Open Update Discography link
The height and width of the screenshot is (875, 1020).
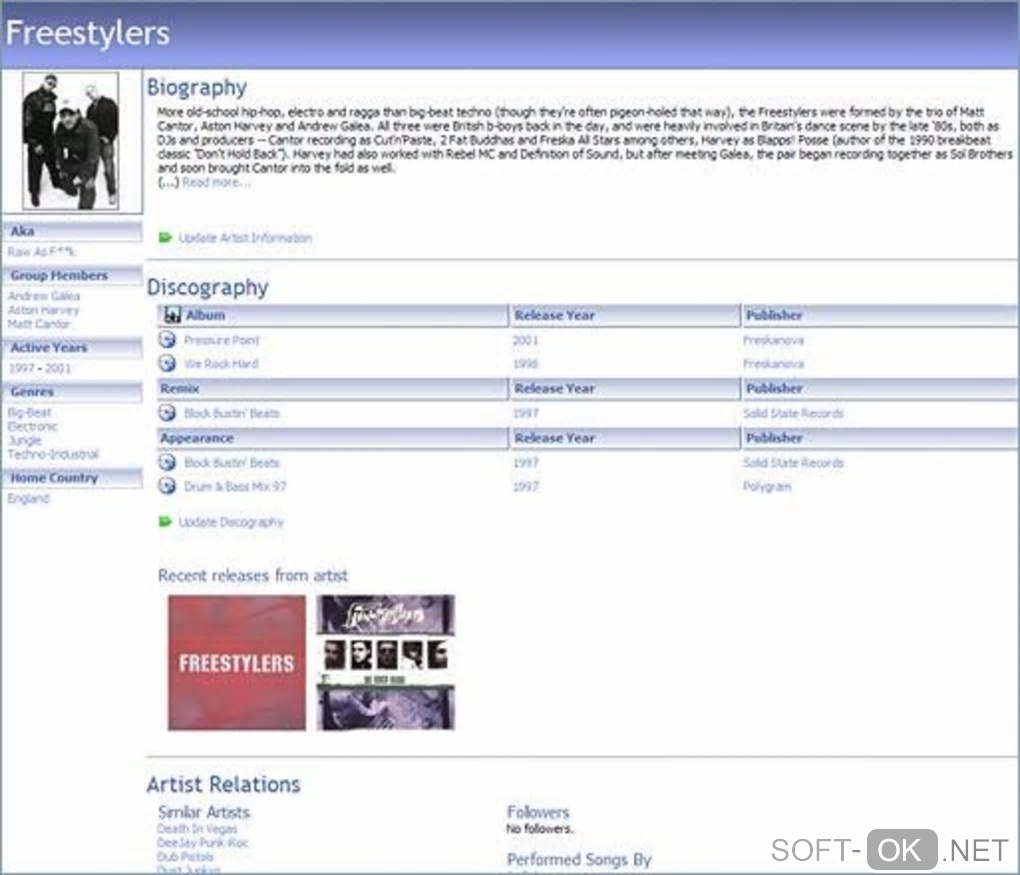[231, 522]
